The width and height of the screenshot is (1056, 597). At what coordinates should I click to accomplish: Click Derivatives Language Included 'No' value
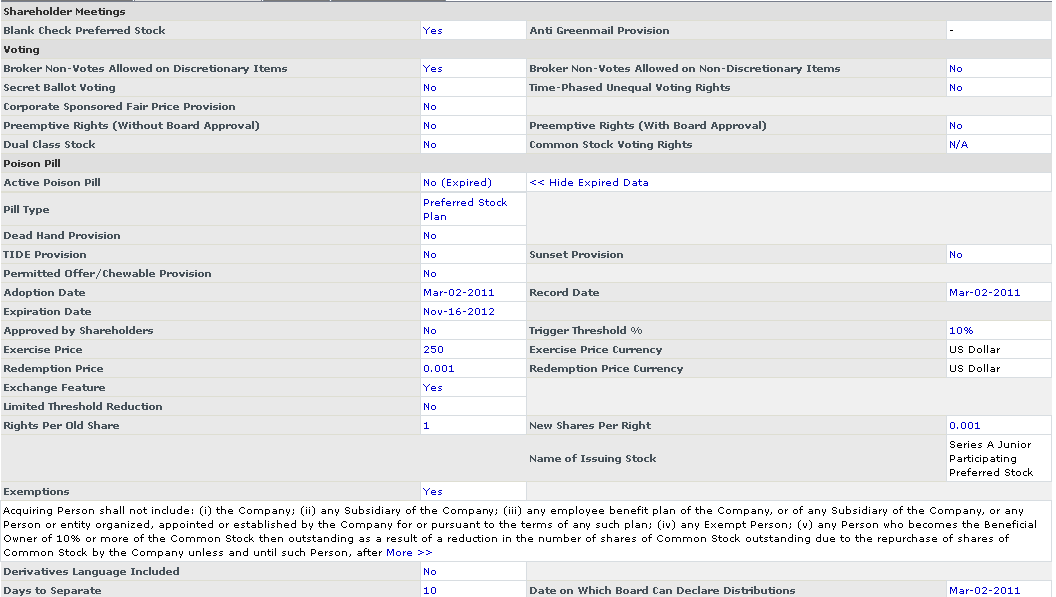tap(430, 571)
